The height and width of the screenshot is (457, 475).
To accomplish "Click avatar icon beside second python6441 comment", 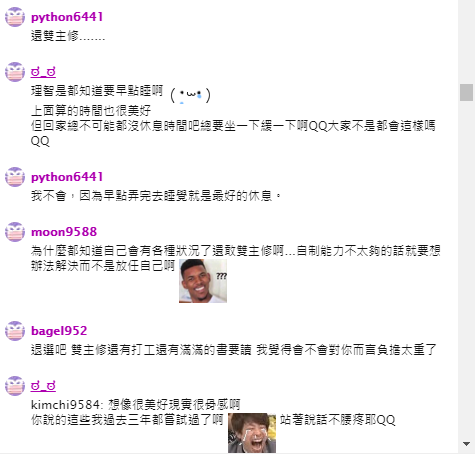I will [15, 177].
